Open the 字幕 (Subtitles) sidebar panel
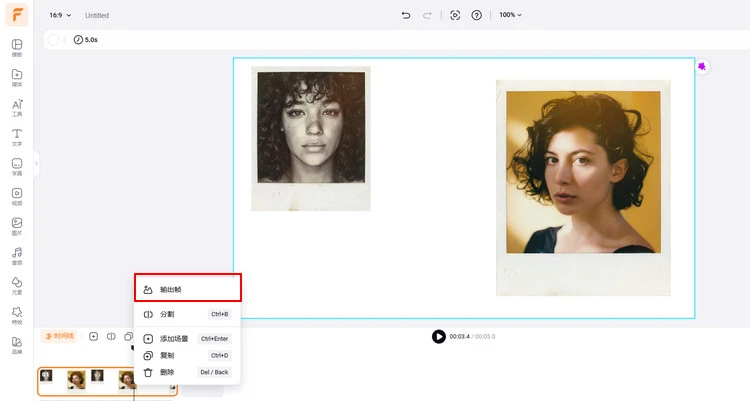The height and width of the screenshot is (401, 750). pyautogui.click(x=17, y=167)
